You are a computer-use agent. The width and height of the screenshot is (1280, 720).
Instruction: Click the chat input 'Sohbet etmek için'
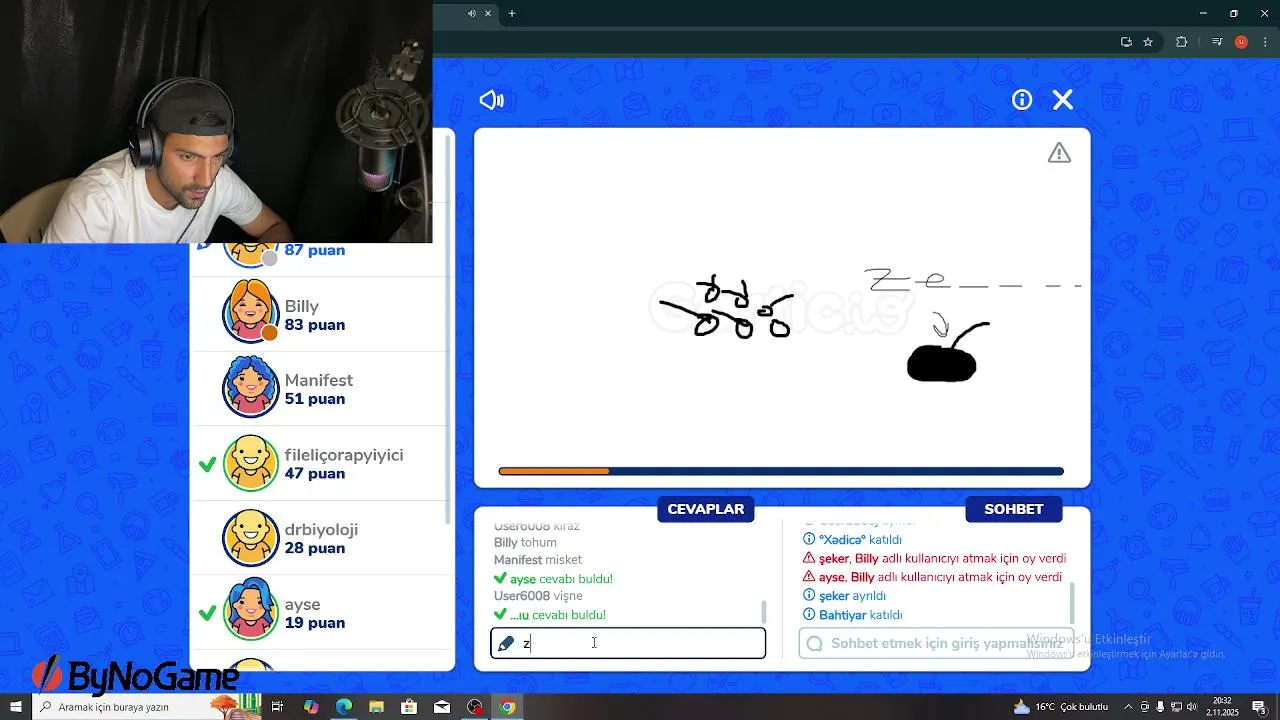936,644
